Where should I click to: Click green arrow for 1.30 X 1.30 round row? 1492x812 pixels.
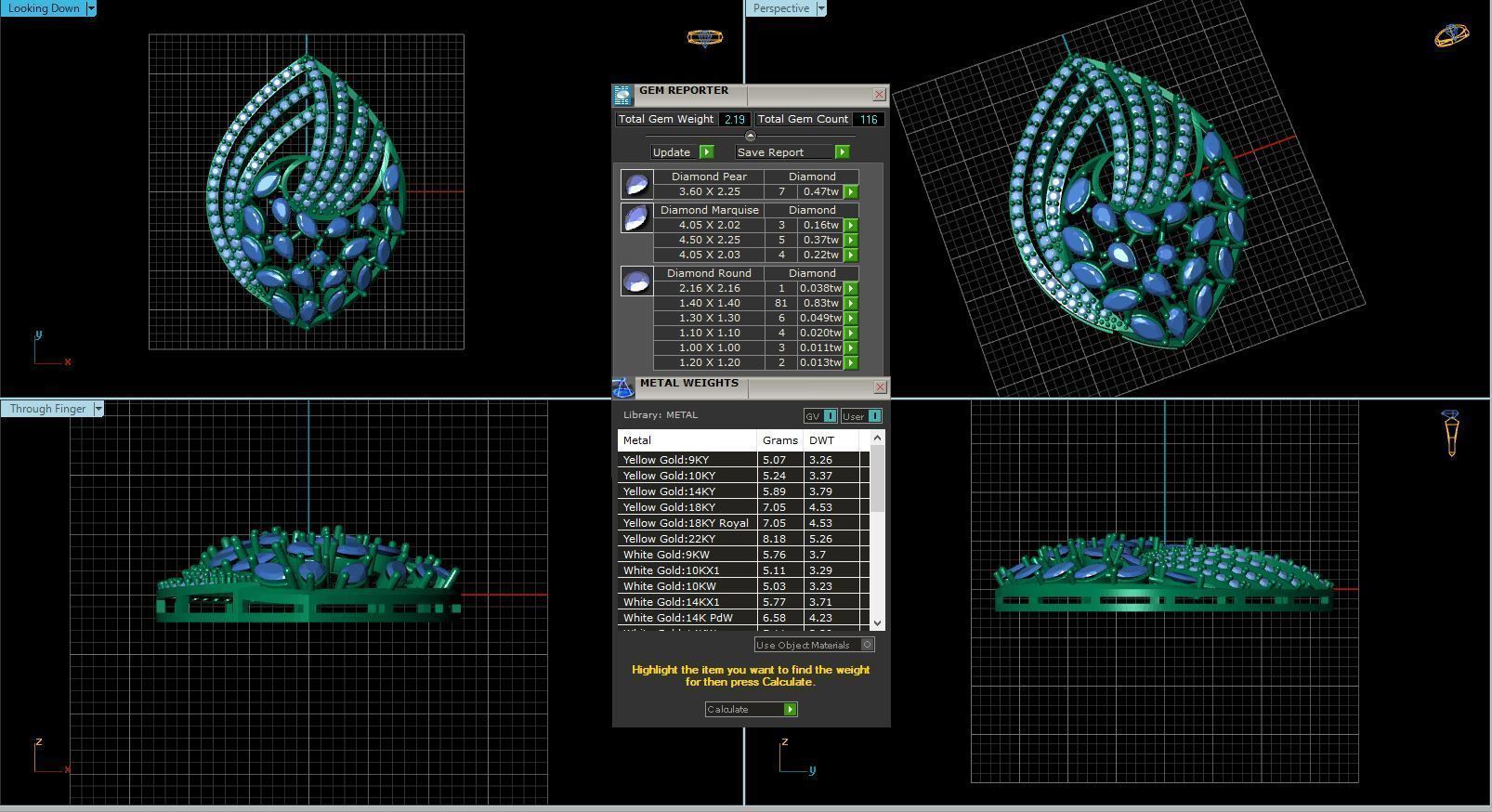[850, 318]
